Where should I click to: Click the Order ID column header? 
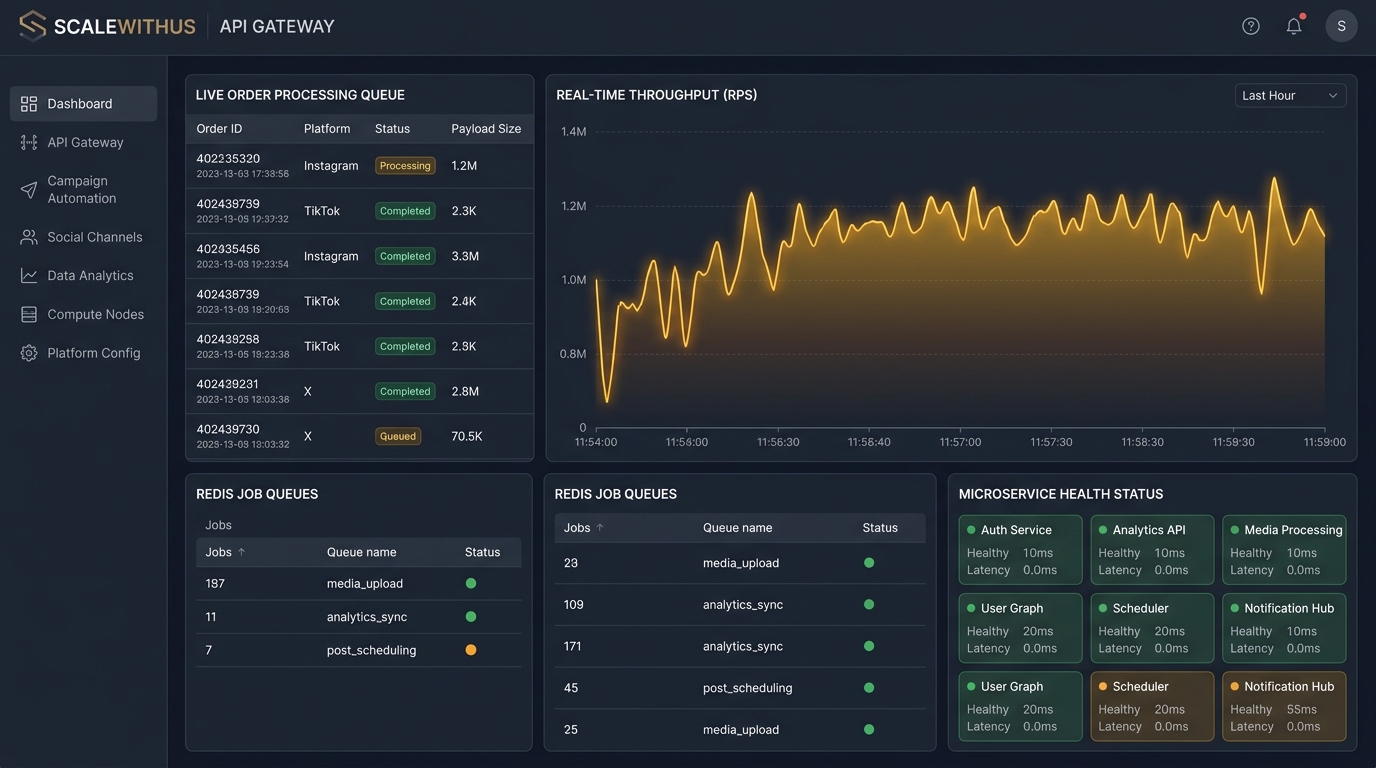coord(219,129)
